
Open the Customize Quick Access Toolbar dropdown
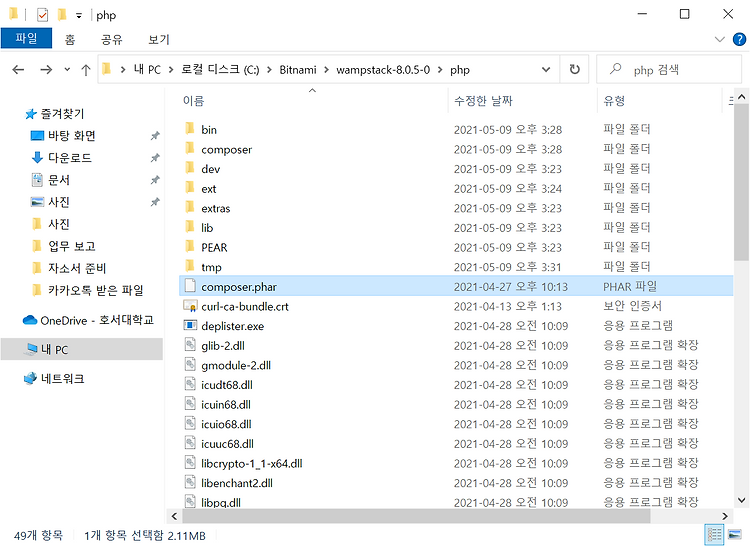78,16
